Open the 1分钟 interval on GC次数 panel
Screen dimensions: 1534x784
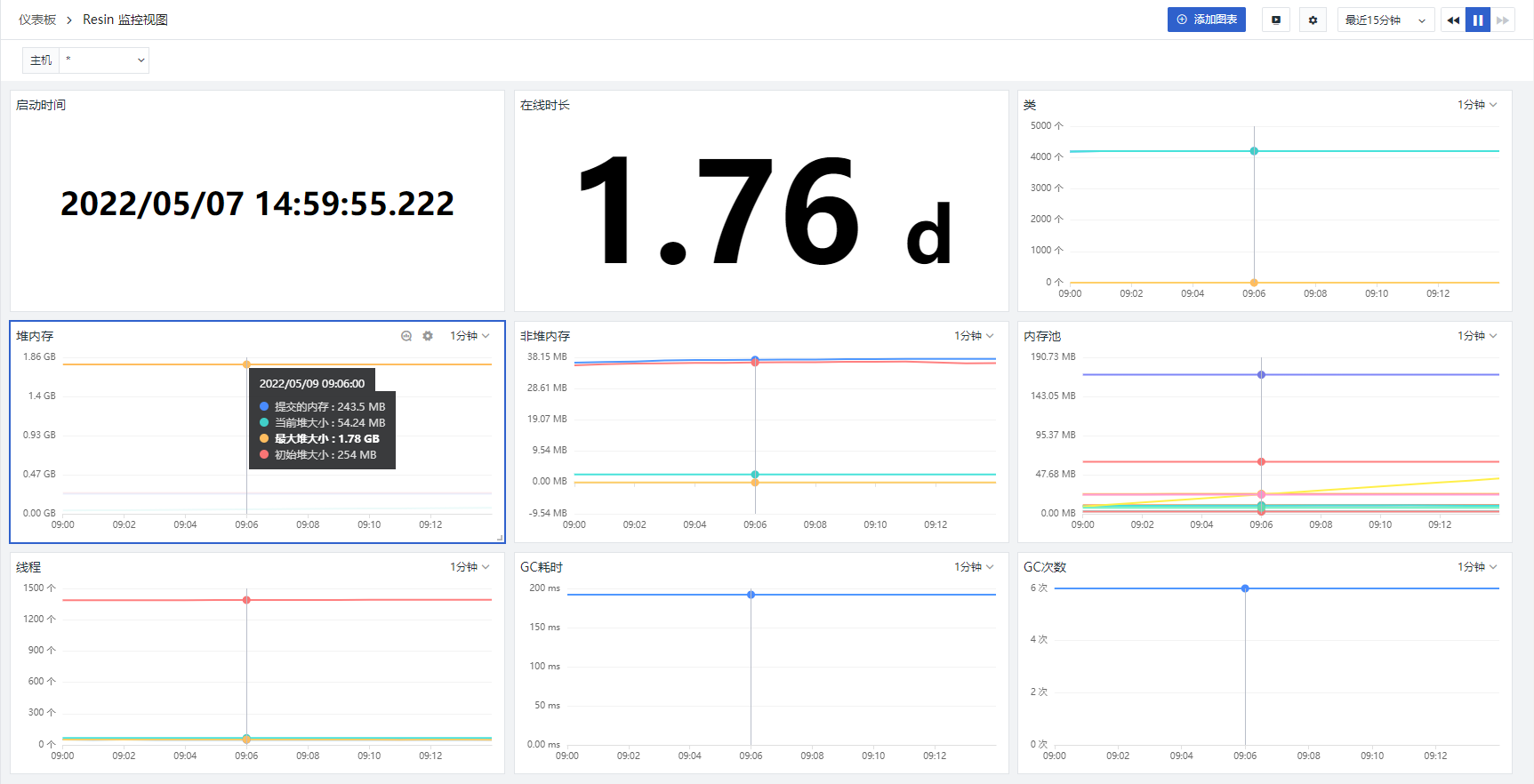click(x=1477, y=567)
